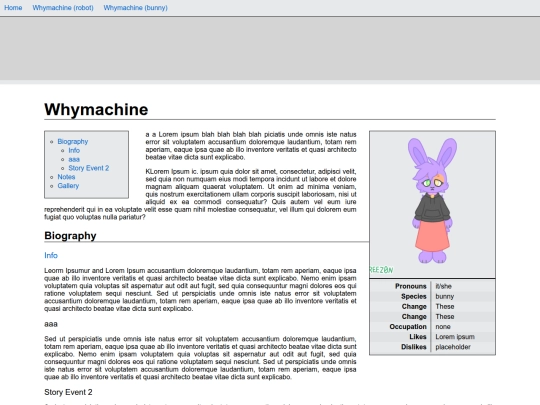Select the bunny species value

click(x=445, y=297)
